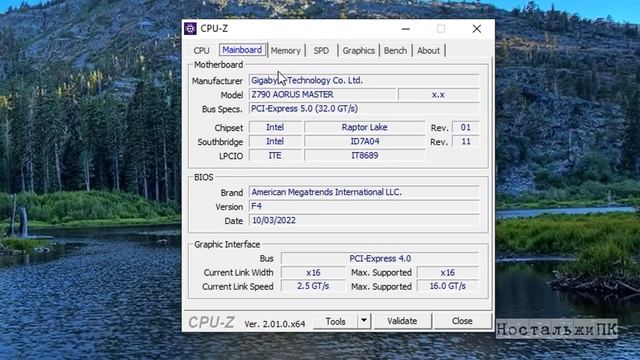Click the BIOS Date 10/03/2022 field

point(364,220)
